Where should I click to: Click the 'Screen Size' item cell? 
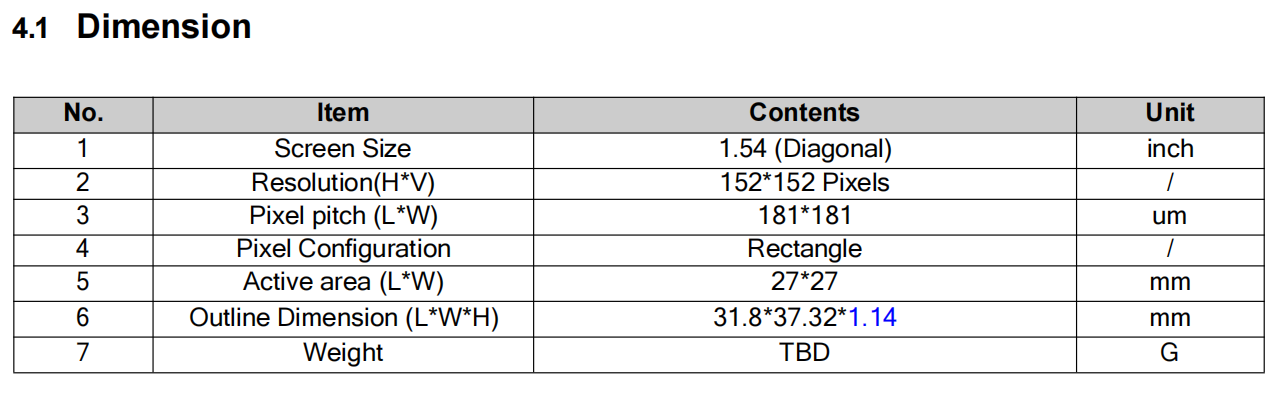343,149
